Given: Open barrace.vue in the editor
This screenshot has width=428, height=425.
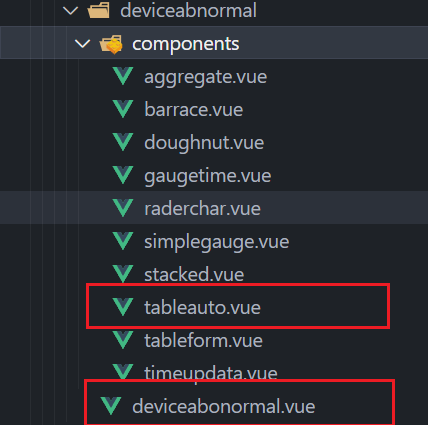Looking at the screenshot, I should (x=193, y=109).
